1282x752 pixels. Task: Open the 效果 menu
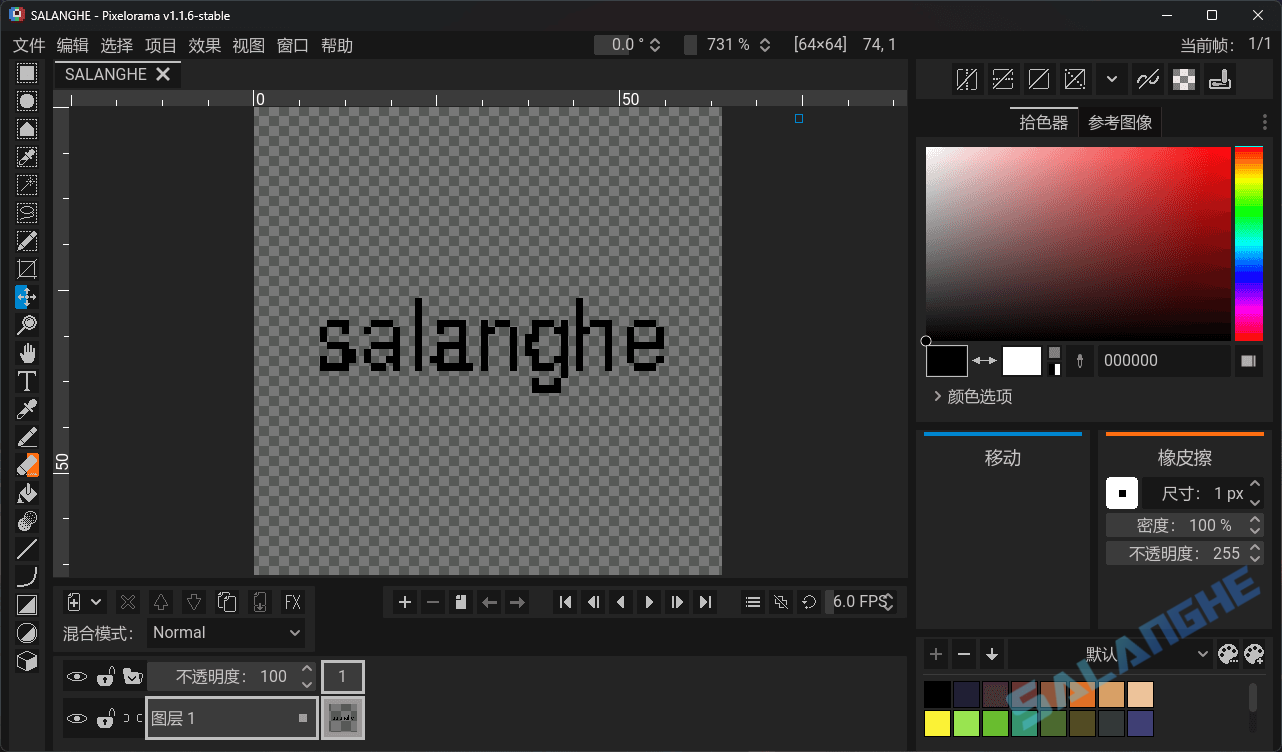pos(204,46)
